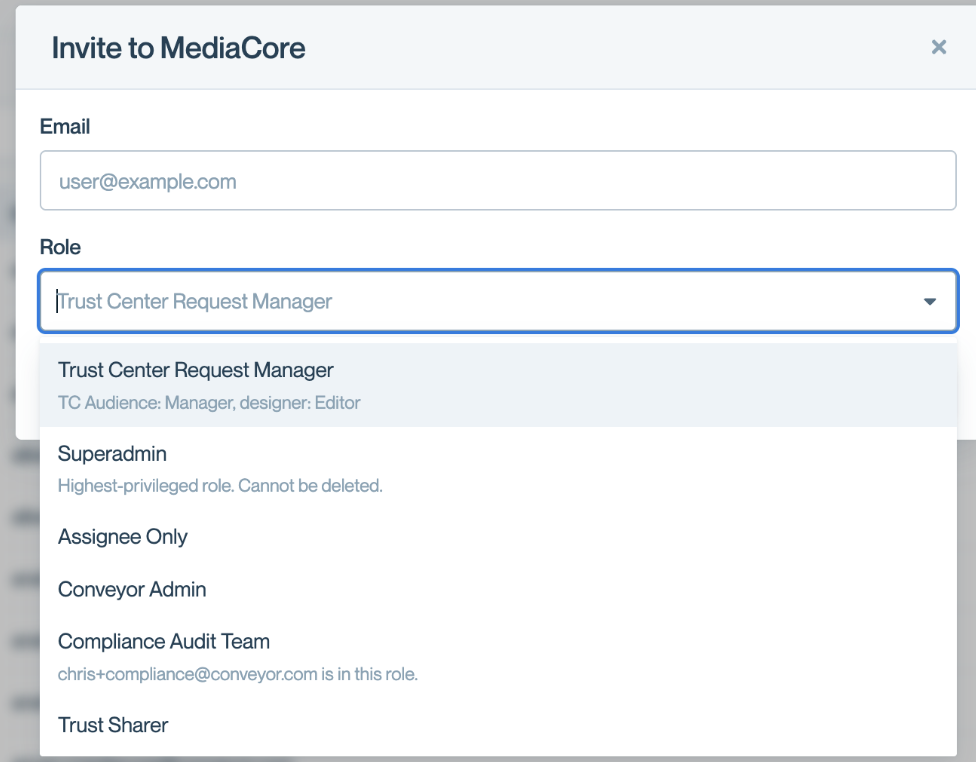Click the Email field label
The height and width of the screenshot is (762, 976).
tap(65, 127)
